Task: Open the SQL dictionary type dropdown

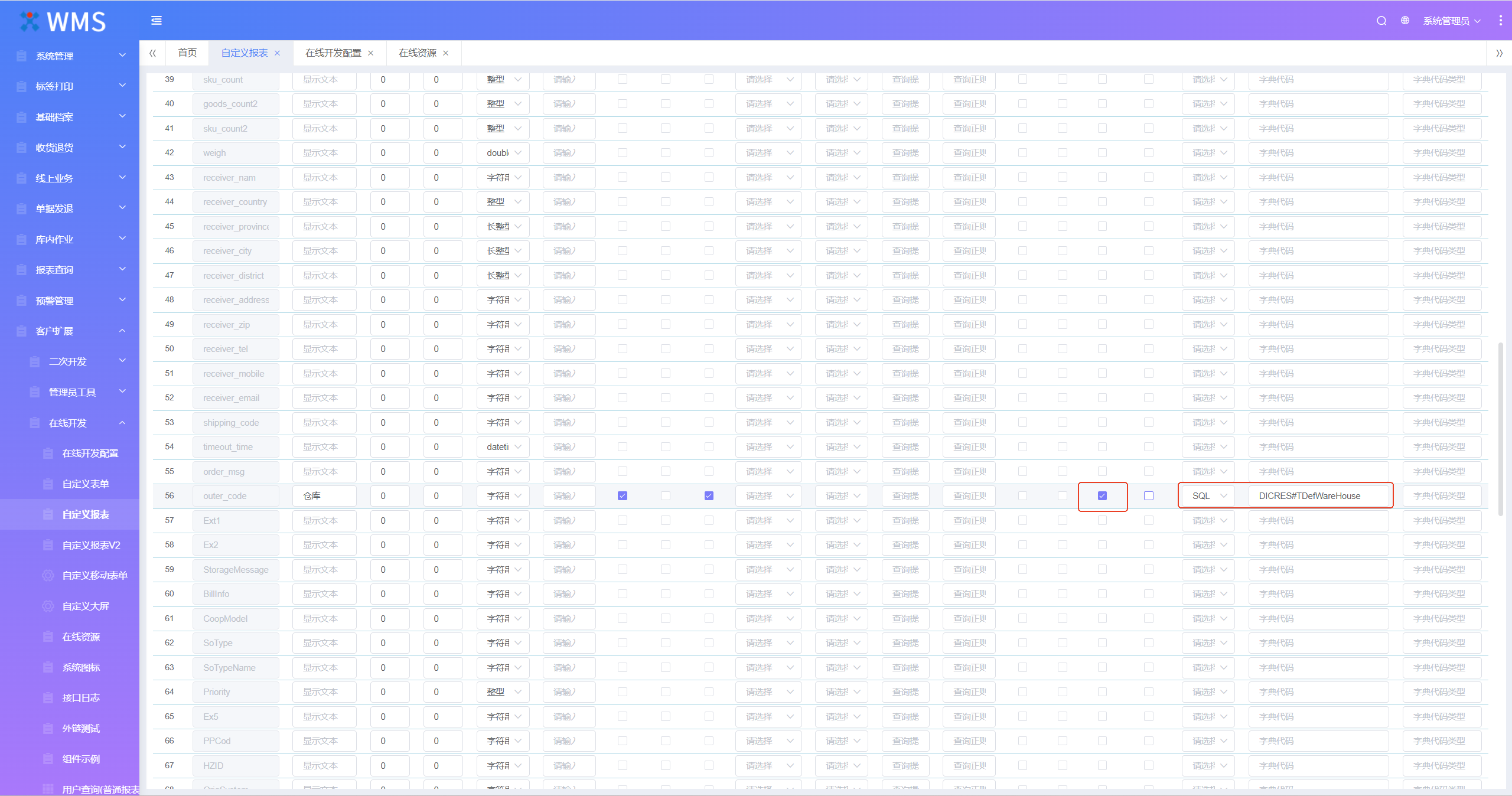Action: [x=1208, y=496]
